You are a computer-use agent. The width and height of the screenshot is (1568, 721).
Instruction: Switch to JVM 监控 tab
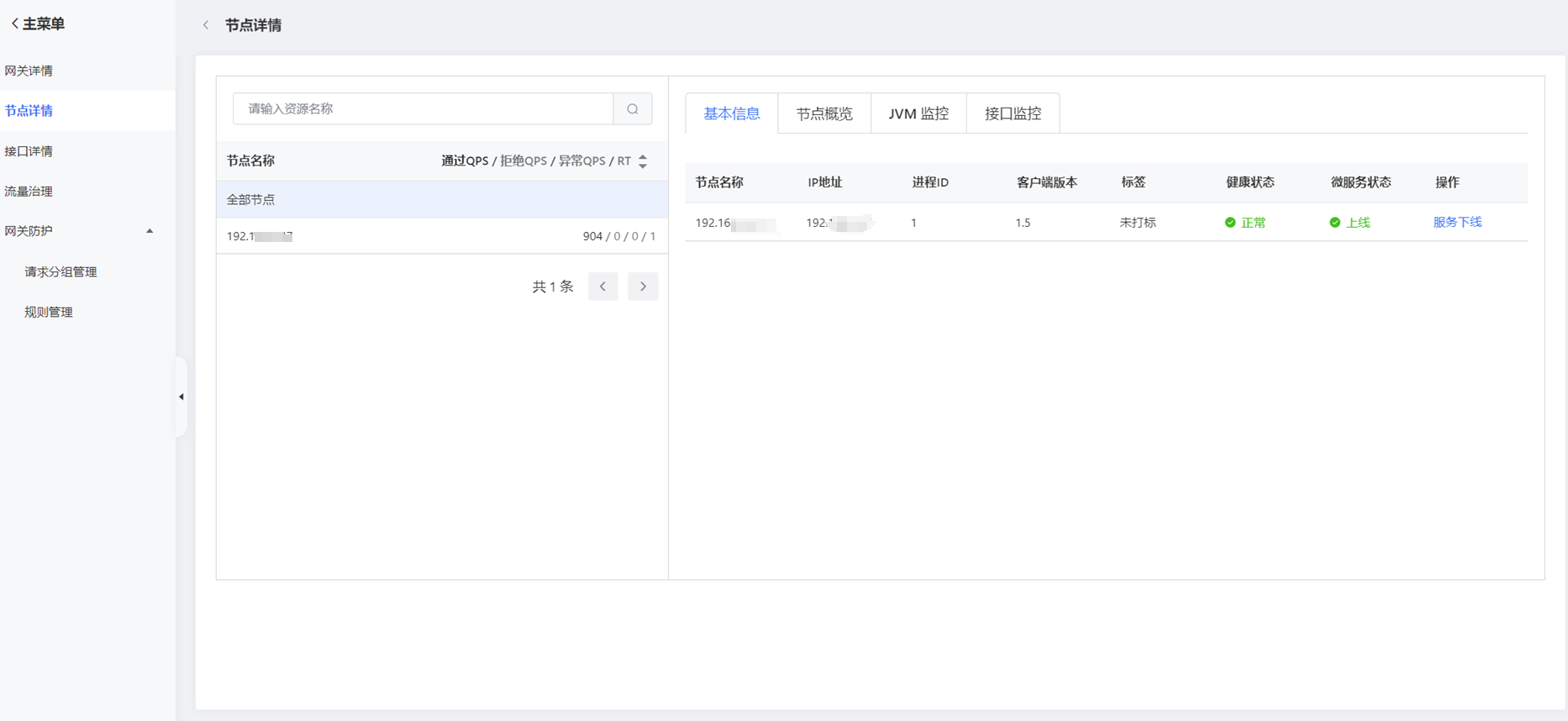[918, 113]
